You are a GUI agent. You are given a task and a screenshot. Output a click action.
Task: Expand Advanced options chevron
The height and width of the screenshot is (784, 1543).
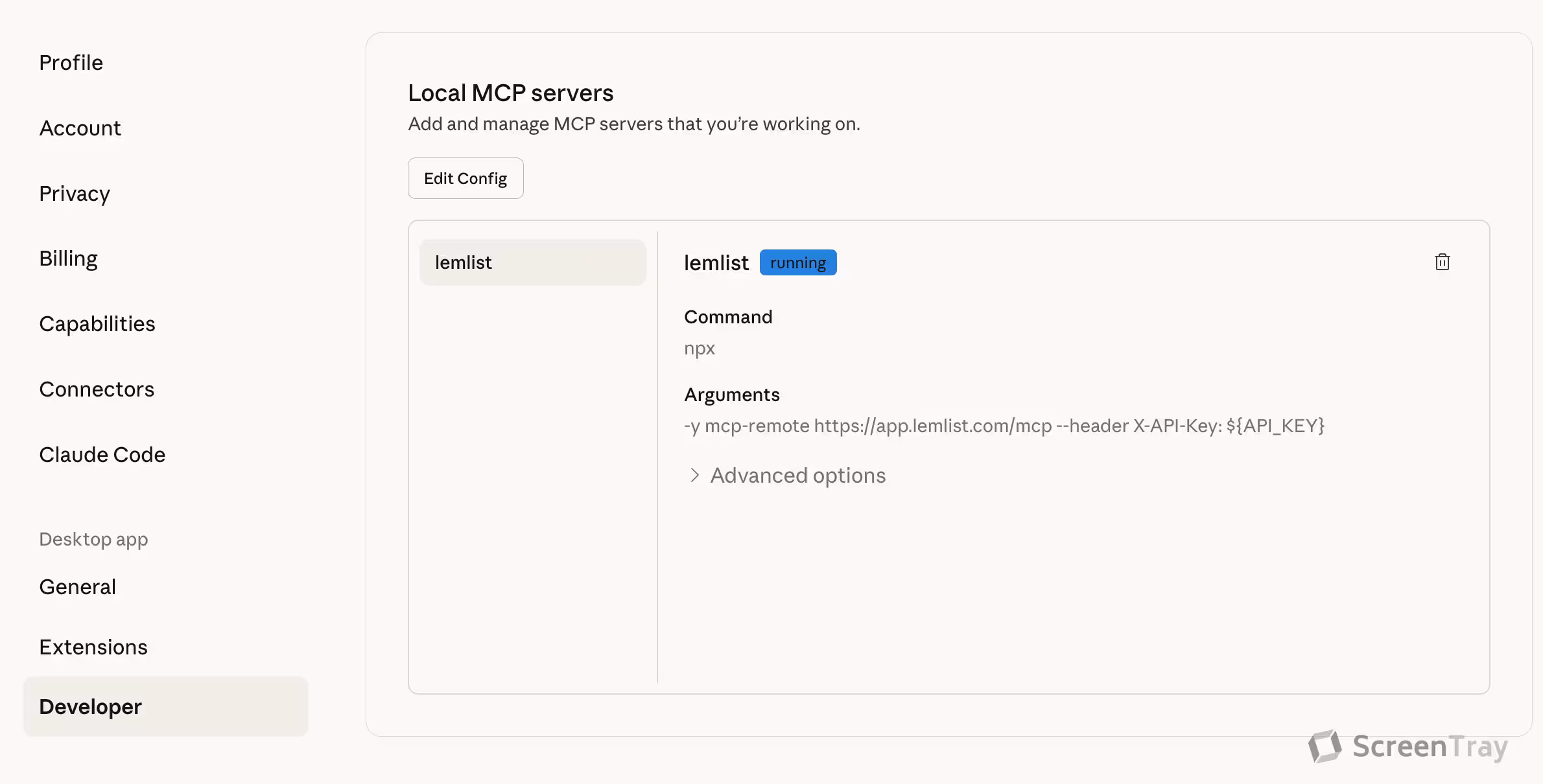pyautogui.click(x=694, y=476)
